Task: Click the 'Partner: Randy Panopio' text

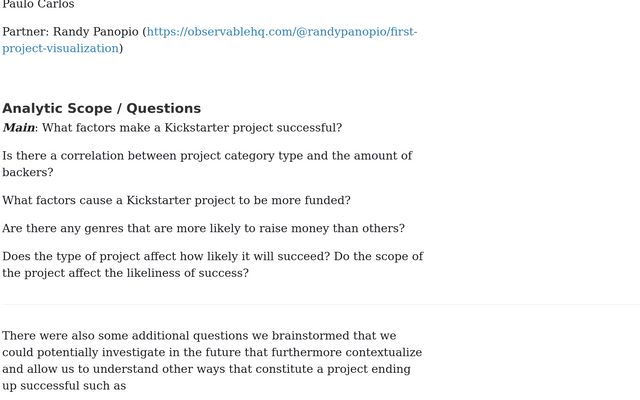Action: coord(70,32)
